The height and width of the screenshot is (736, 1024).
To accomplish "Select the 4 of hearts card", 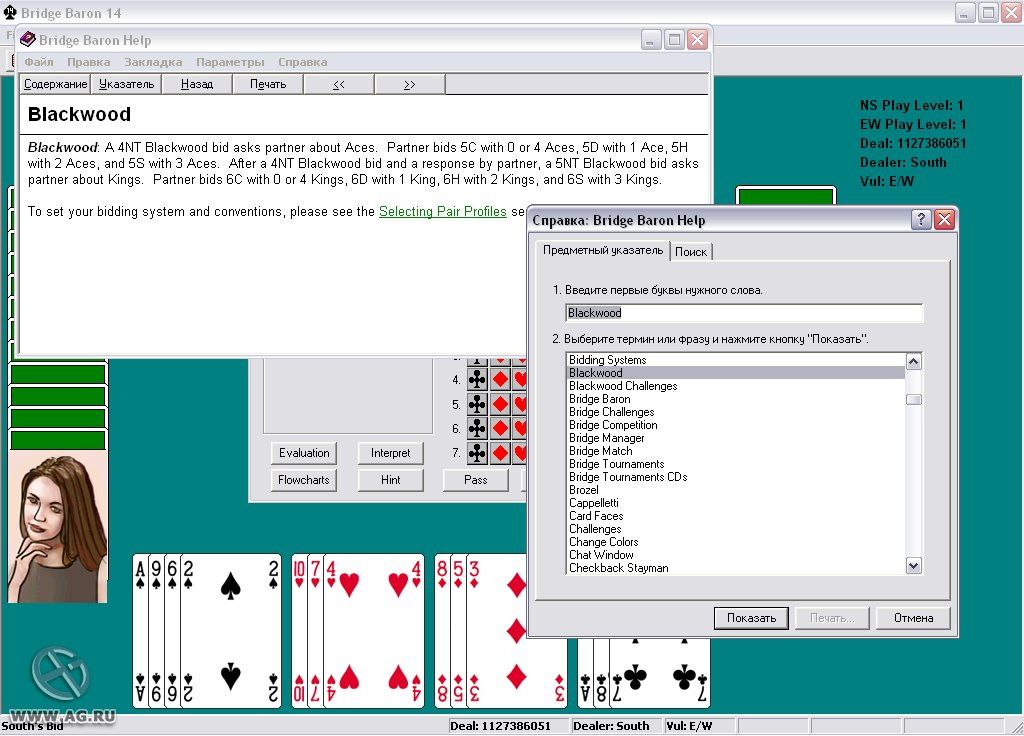I will tap(373, 631).
